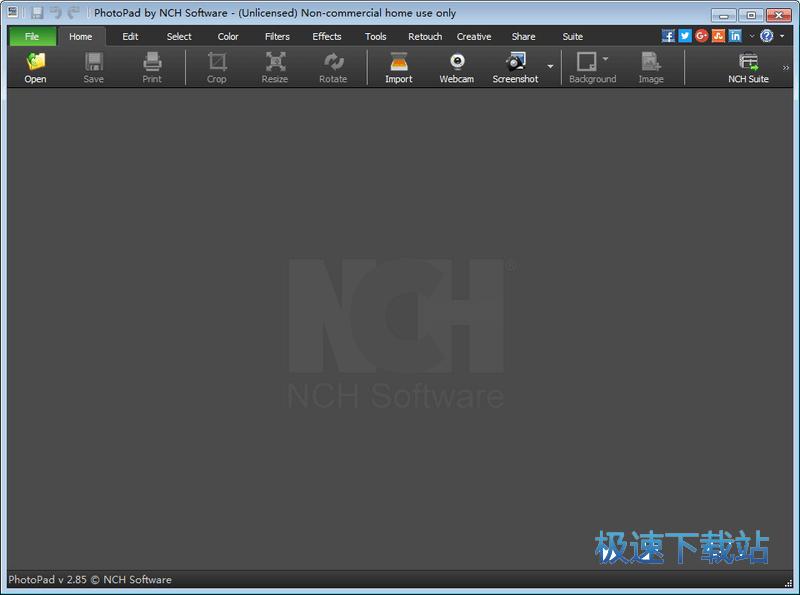Switch to the Filters tab
Viewport: 800px width, 595px height.
click(277, 37)
